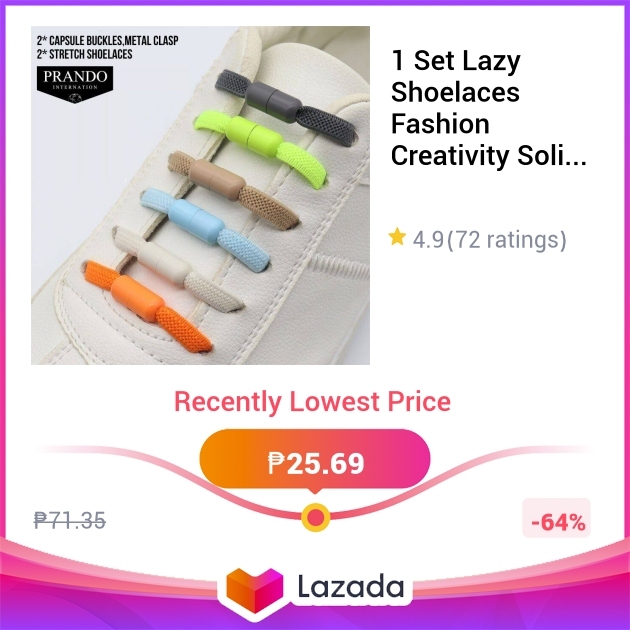
Task: Click the Prando International brand badge
Action: (x=75, y=84)
